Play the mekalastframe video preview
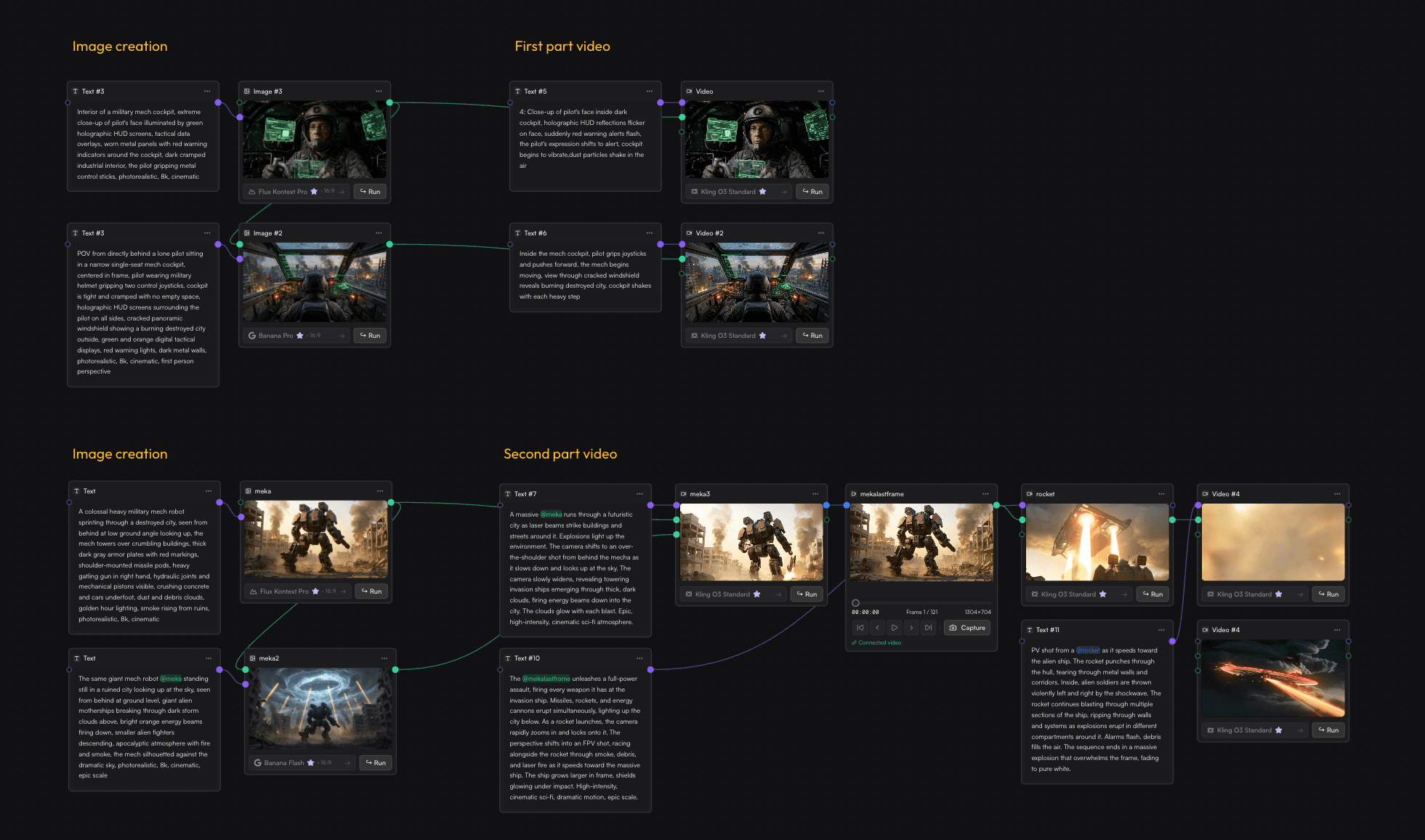 point(895,628)
